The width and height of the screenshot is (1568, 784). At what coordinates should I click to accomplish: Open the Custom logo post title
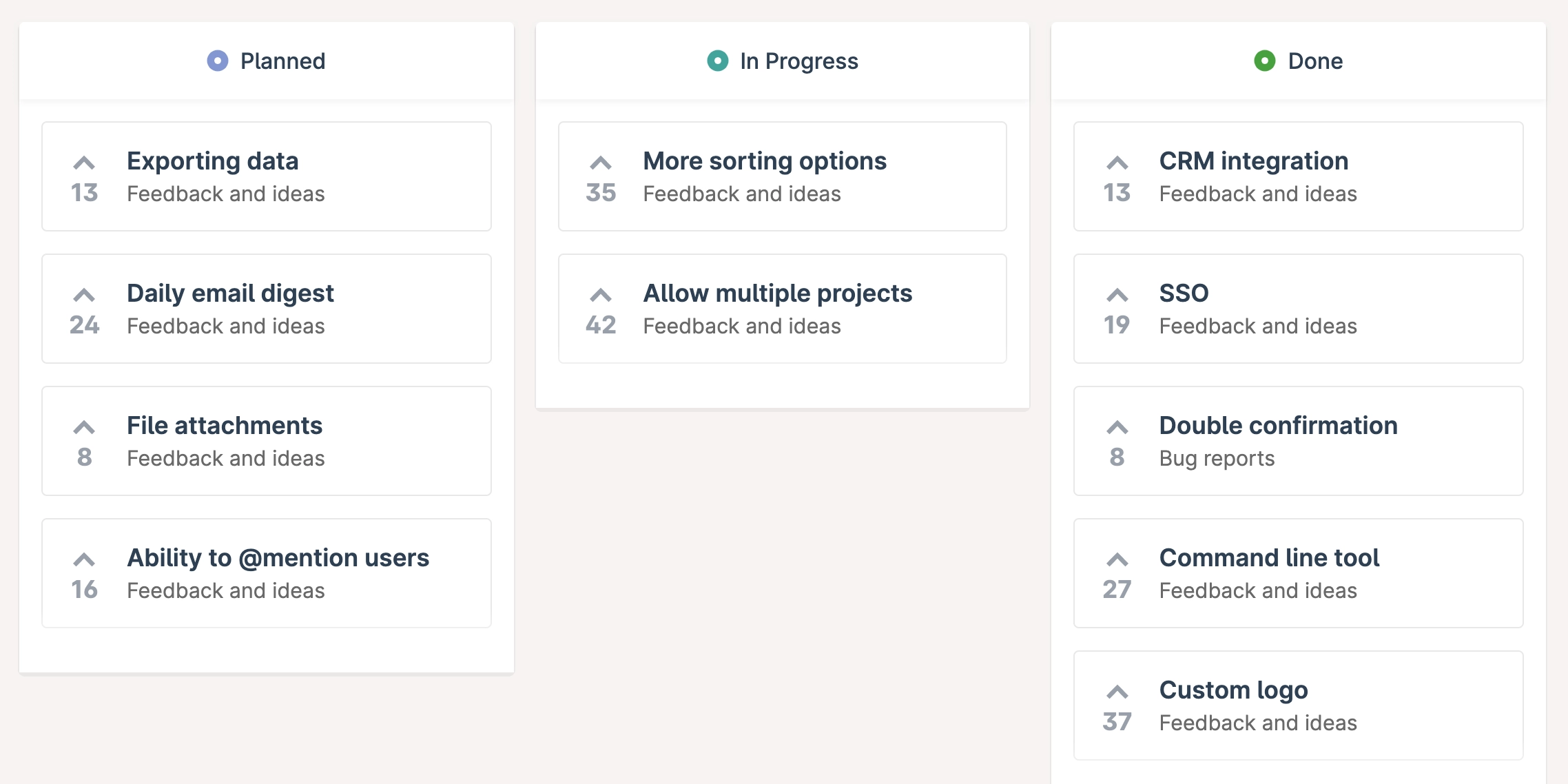[x=1233, y=690]
